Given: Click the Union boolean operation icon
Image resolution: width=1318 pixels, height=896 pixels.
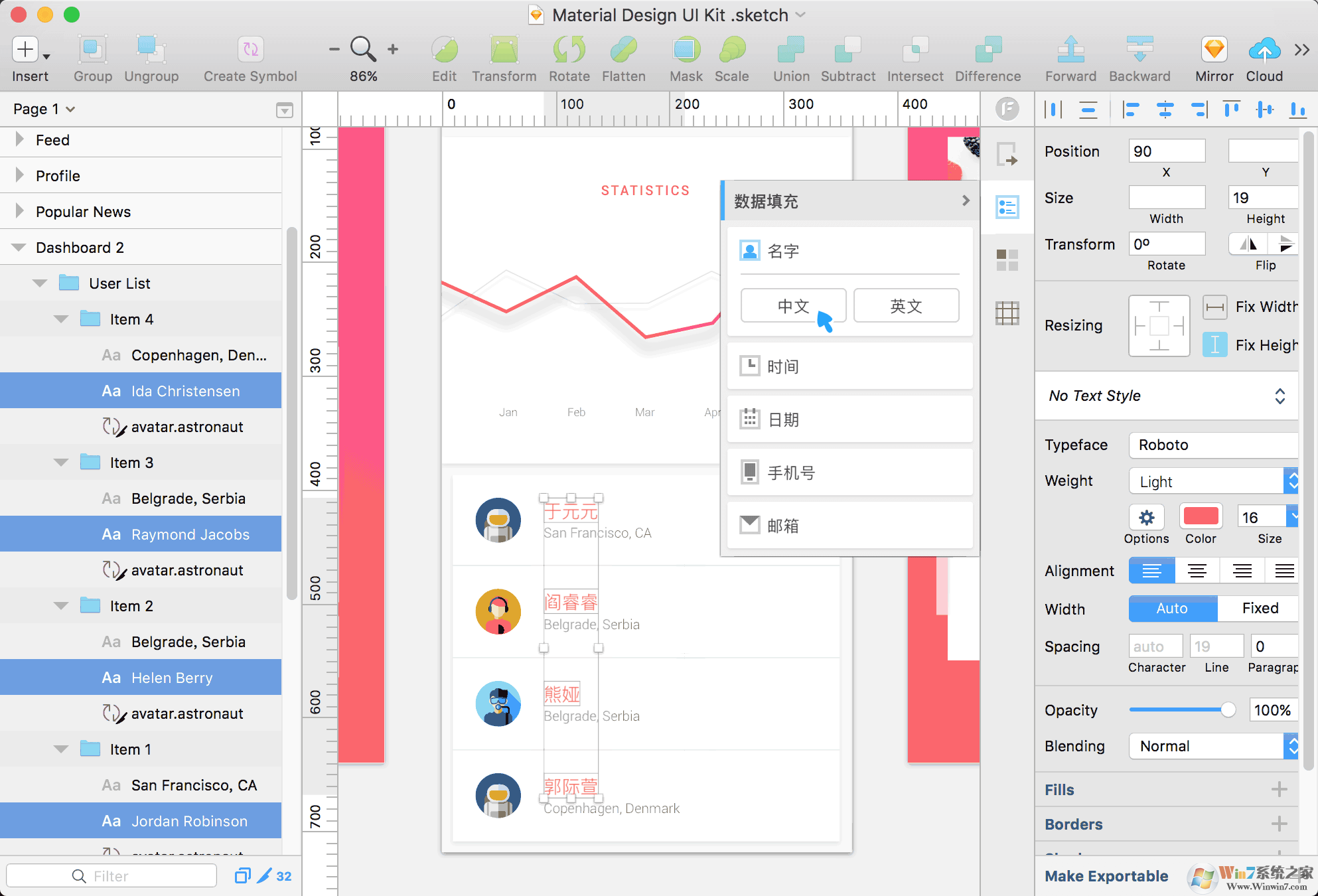Looking at the screenshot, I should 791,50.
